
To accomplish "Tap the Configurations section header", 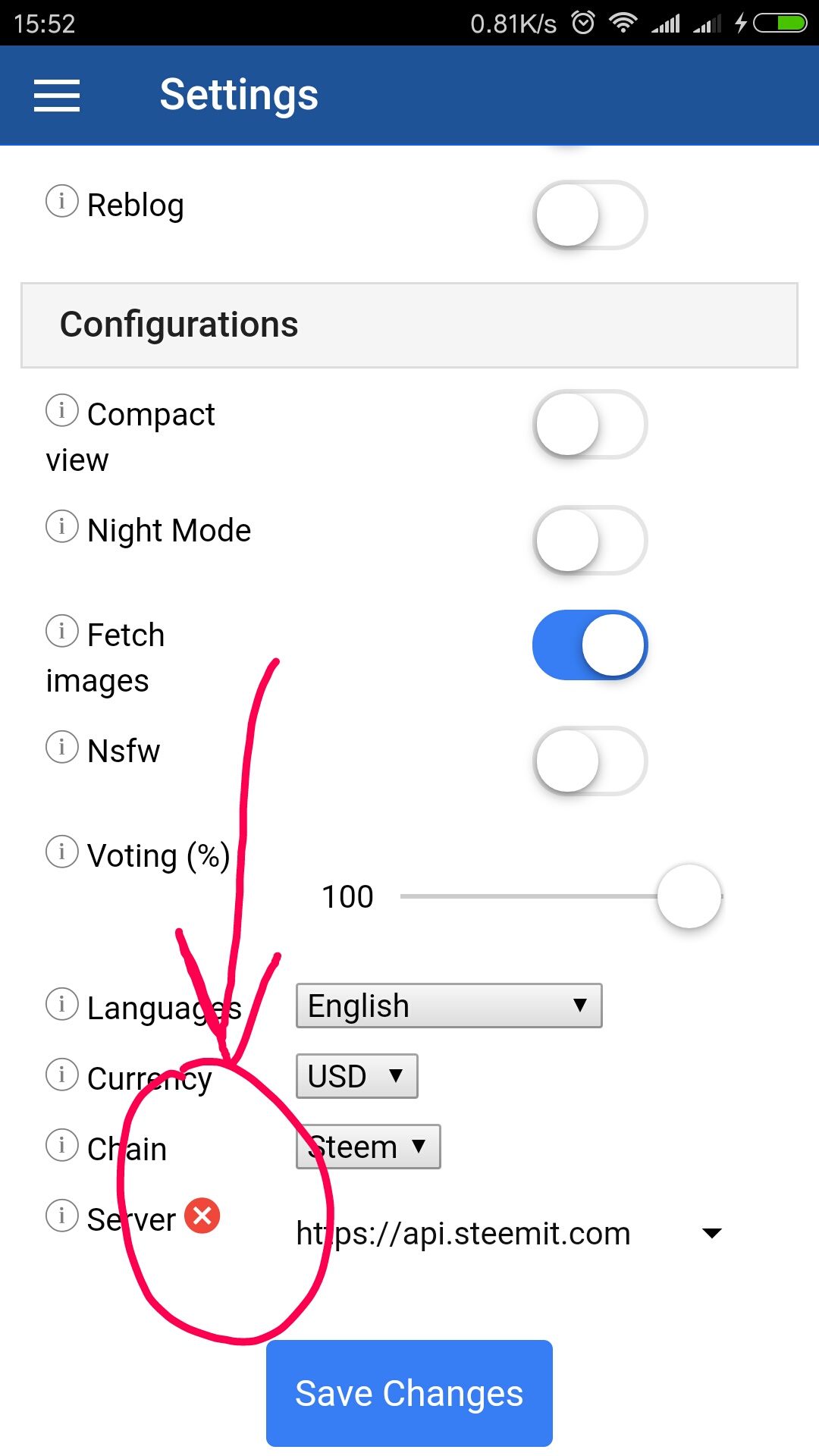I will [x=409, y=325].
